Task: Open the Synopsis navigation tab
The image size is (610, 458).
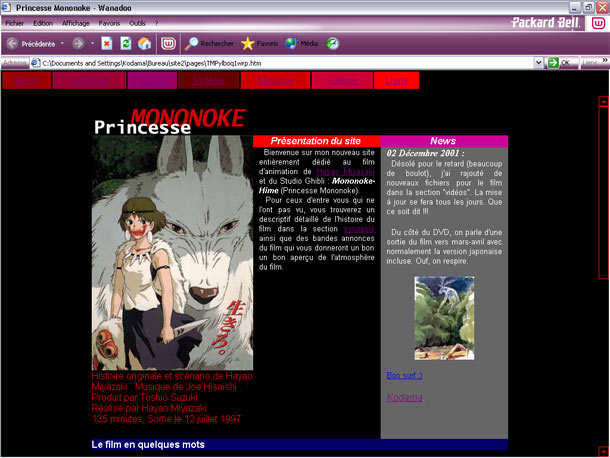Action: pyautogui.click(x=89, y=81)
